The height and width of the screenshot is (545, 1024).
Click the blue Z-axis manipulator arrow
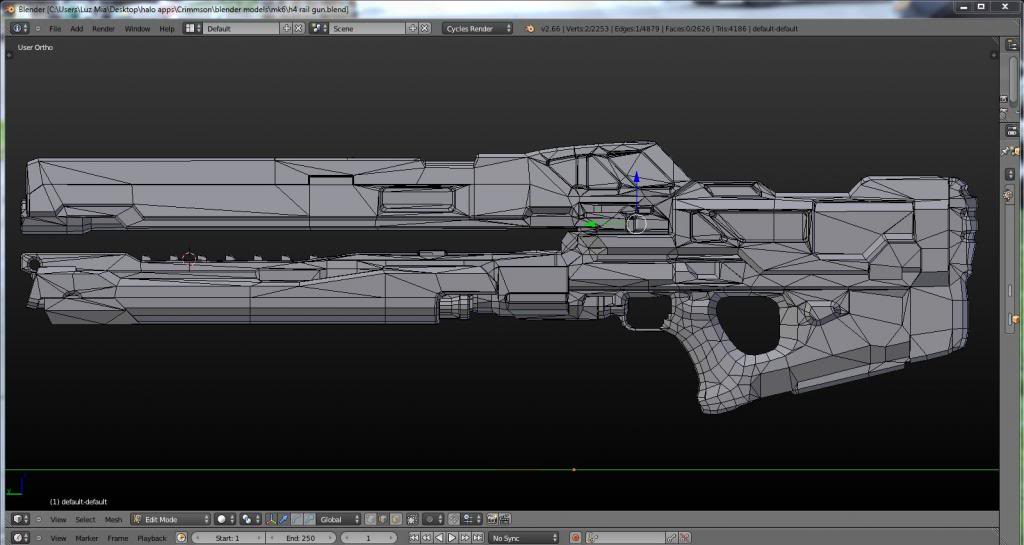pyautogui.click(x=637, y=178)
